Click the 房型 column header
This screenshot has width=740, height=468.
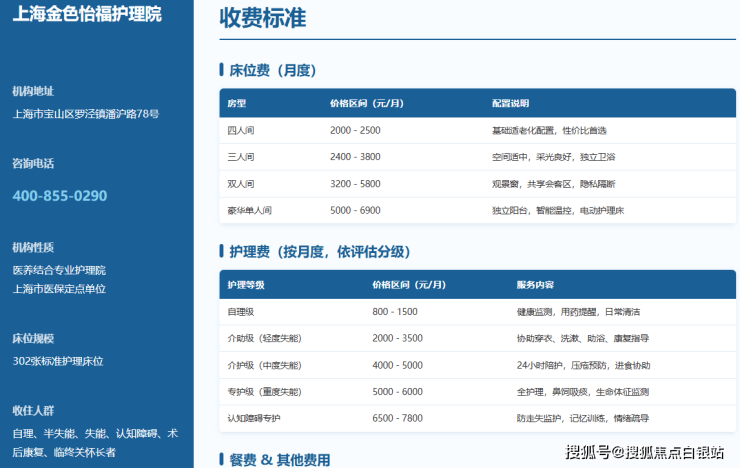[237, 103]
